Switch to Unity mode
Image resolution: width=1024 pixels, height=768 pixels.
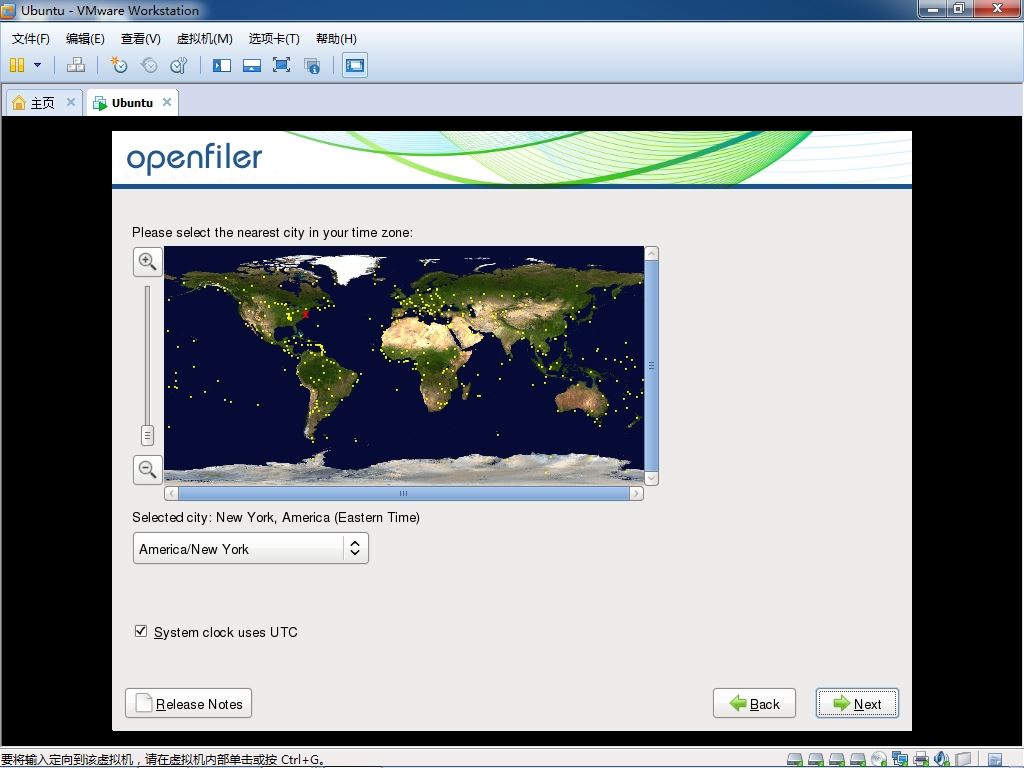[x=312, y=65]
